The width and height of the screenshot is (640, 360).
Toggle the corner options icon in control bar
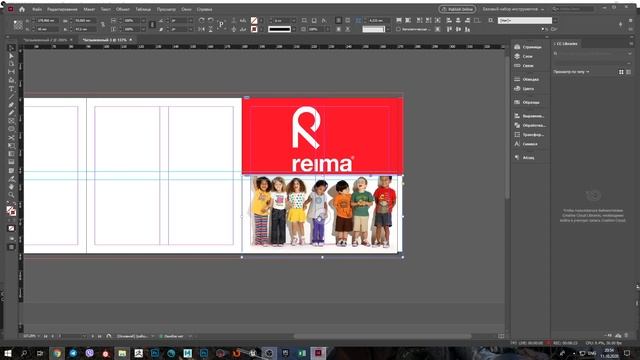tap(358, 20)
